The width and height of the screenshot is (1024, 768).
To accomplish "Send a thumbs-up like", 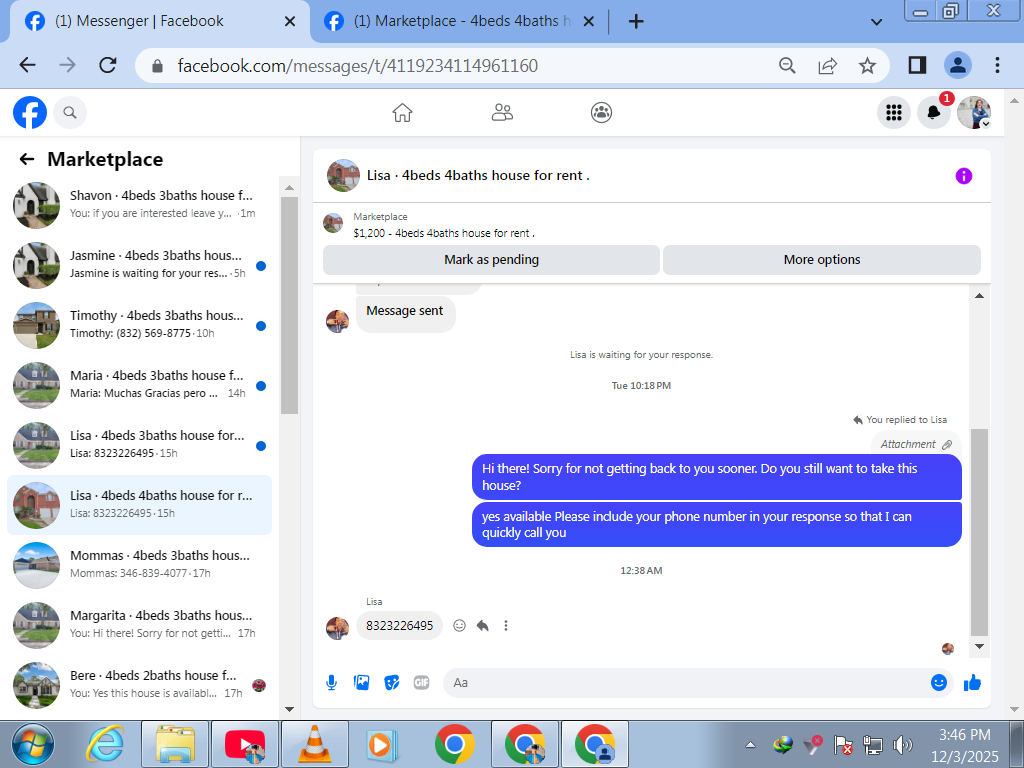I will point(972,683).
